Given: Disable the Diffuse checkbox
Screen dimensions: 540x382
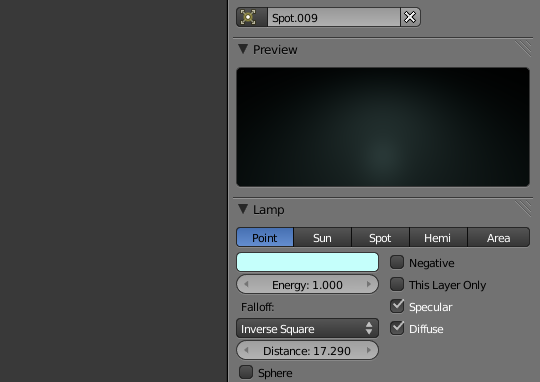Looking at the screenshot, I should 397,328.
